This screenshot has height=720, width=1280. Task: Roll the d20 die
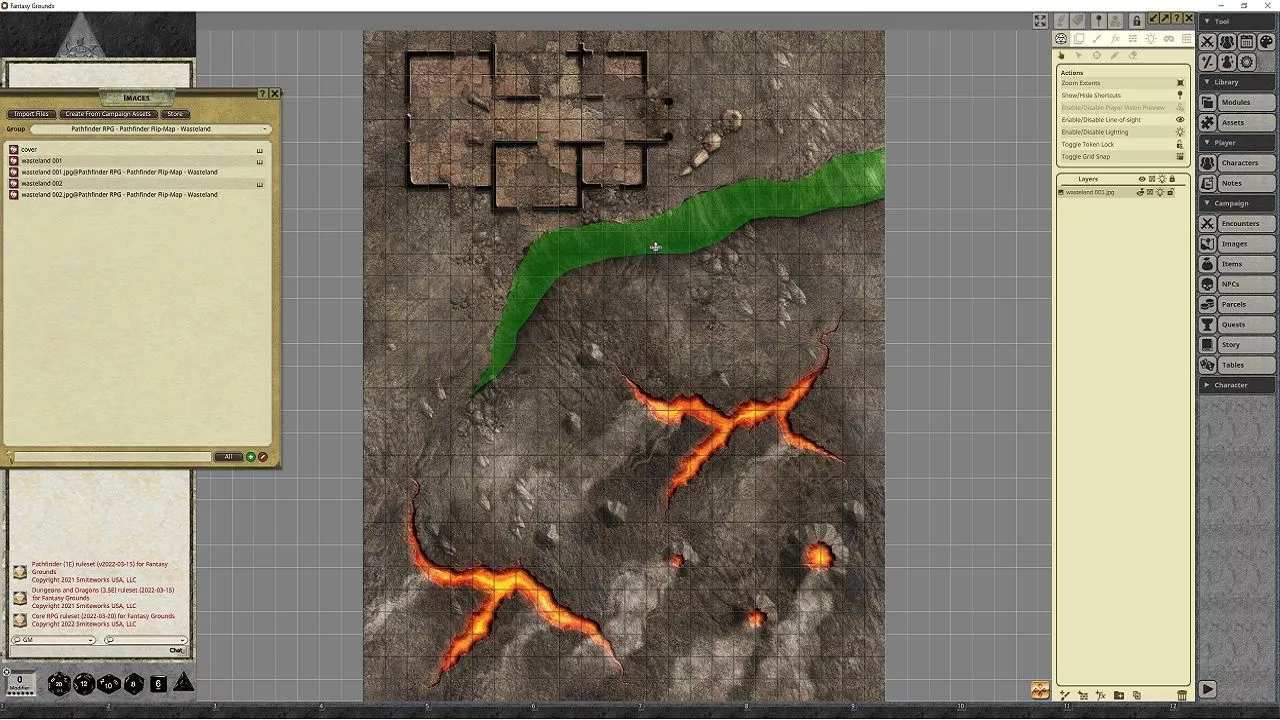coord(59,684)
